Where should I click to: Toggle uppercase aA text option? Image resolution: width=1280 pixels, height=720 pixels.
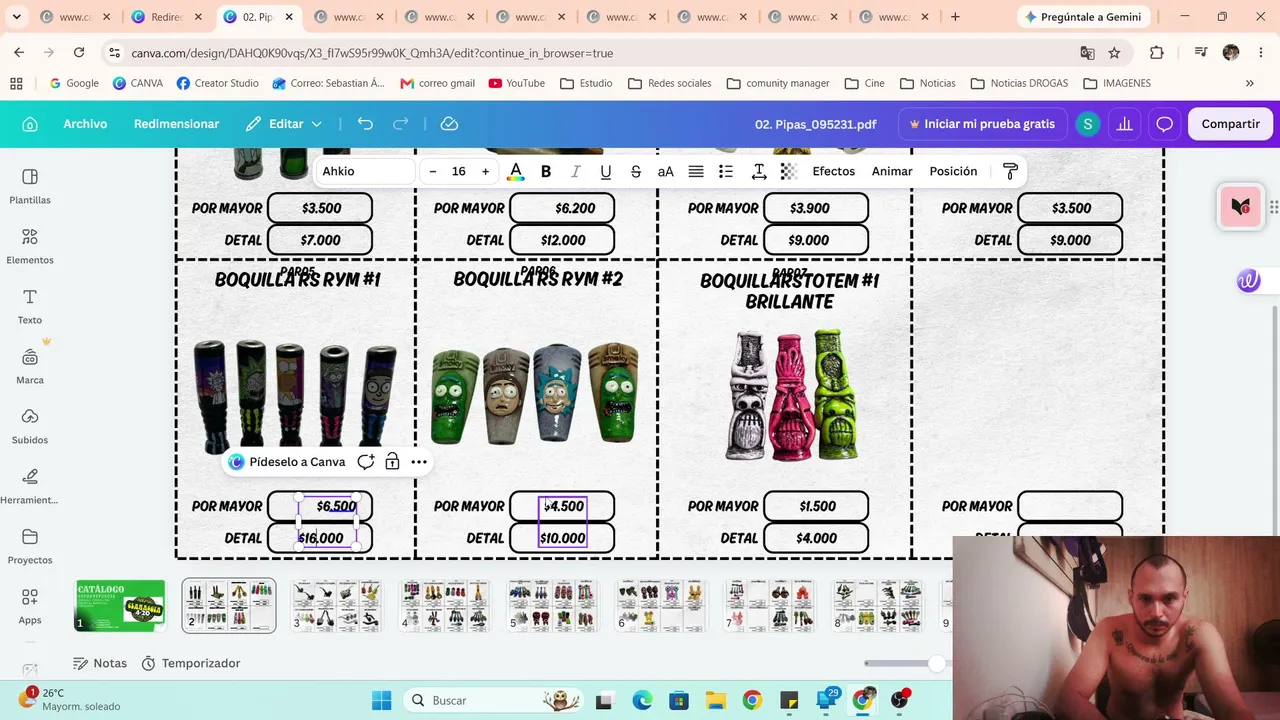pyautogui.click(x=665, y=171)
